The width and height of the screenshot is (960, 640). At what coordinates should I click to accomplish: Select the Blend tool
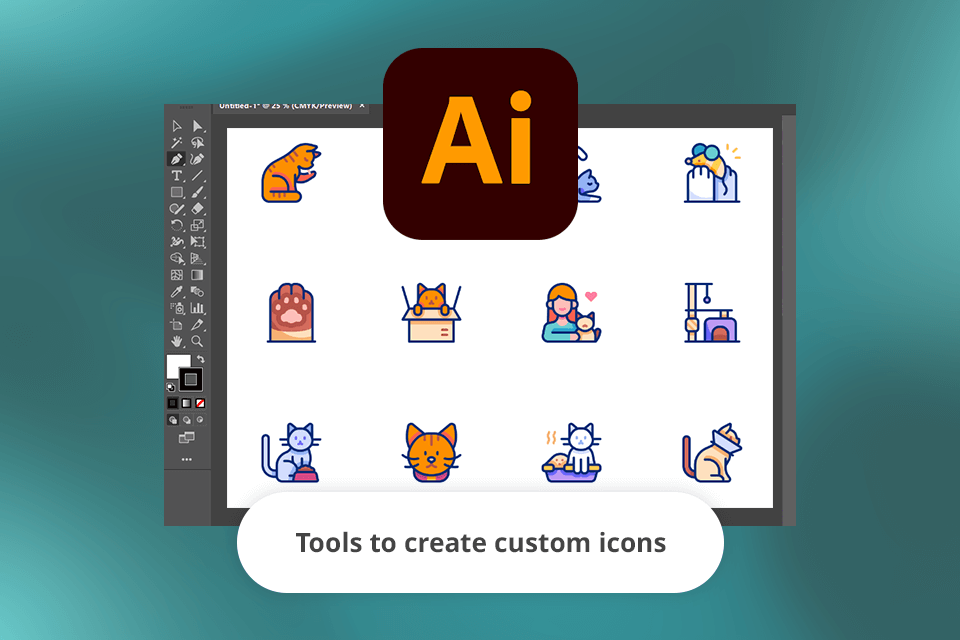[197, 292]
